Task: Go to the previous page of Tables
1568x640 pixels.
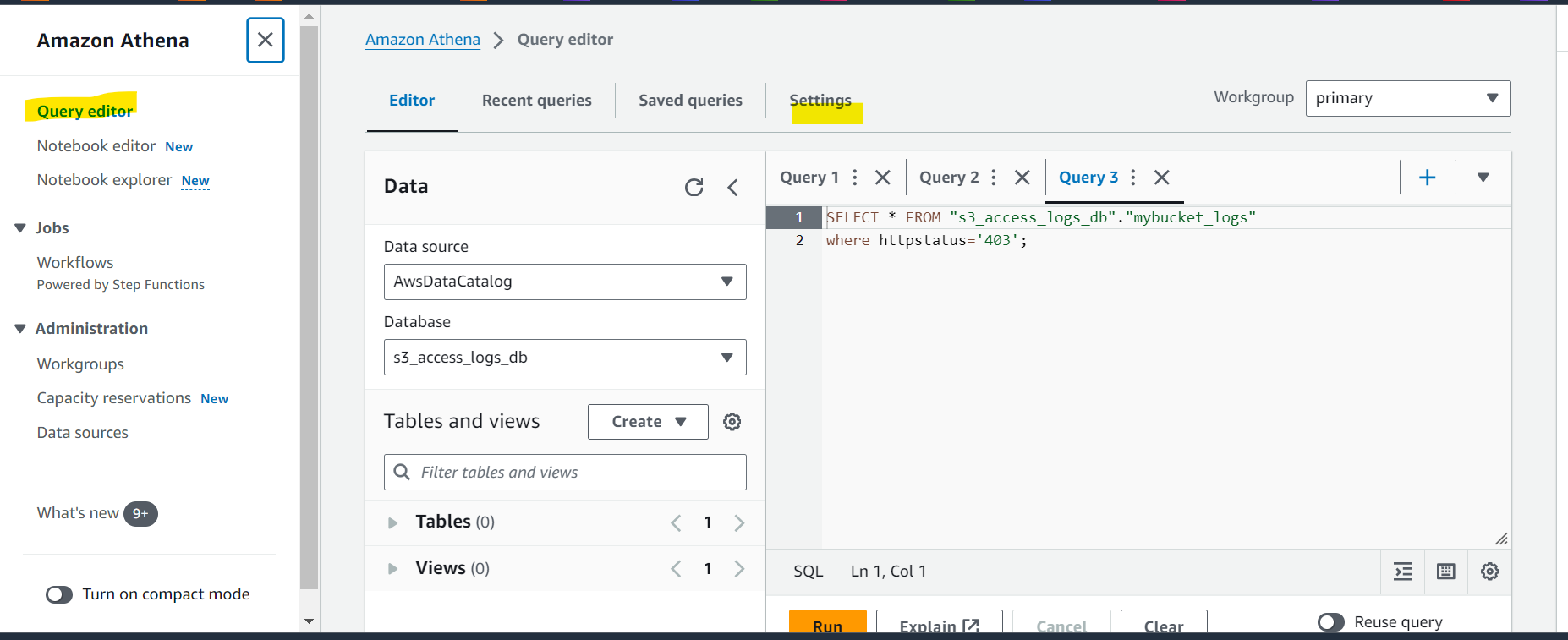Action: point(676,522)
